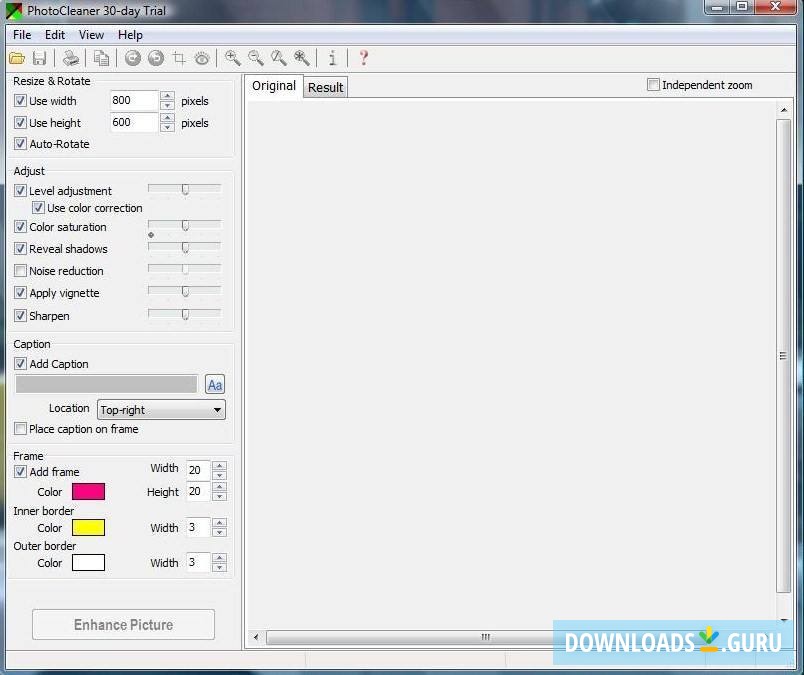Screen dimensions: 804x675
Task: Toggle the Sharpen checkbox
Action: [x=20, y=315]
